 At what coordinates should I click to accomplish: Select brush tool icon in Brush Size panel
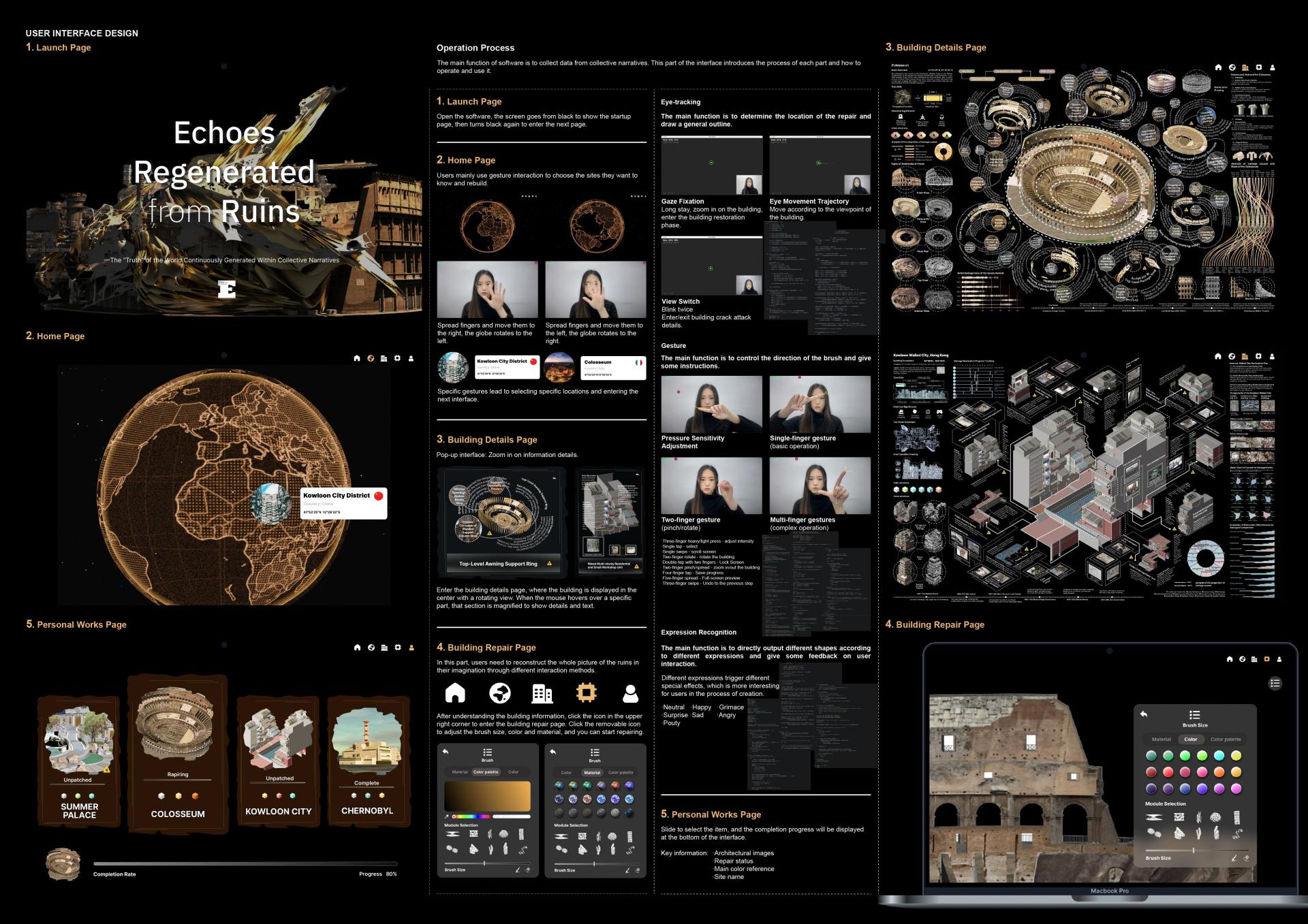(x=1234, y=858)
